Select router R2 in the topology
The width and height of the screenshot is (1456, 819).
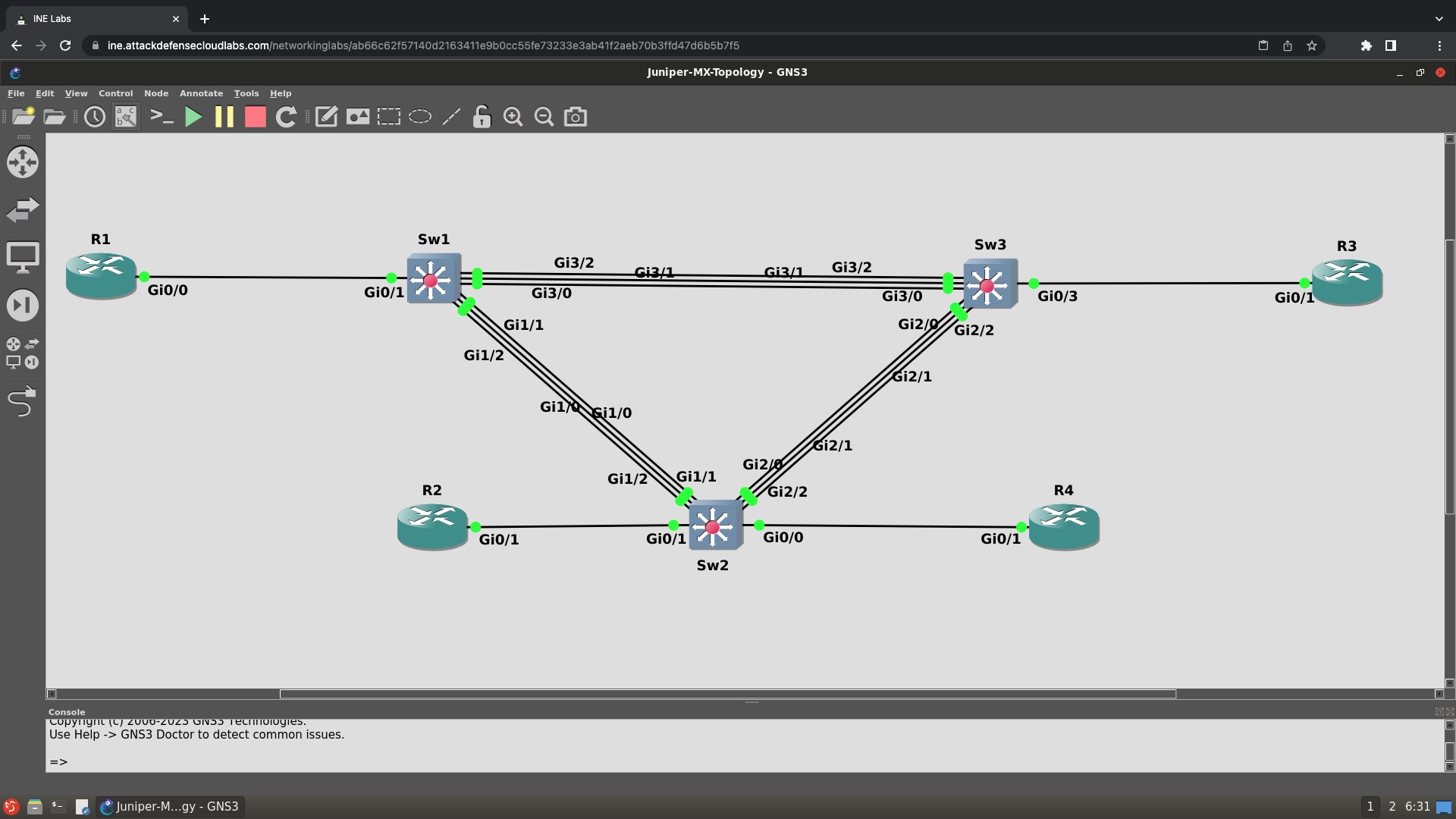[x=432, y=526]
